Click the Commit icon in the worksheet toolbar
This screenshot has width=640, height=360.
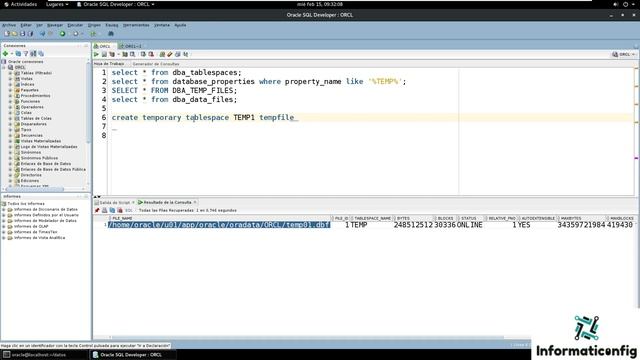[143, 54]
